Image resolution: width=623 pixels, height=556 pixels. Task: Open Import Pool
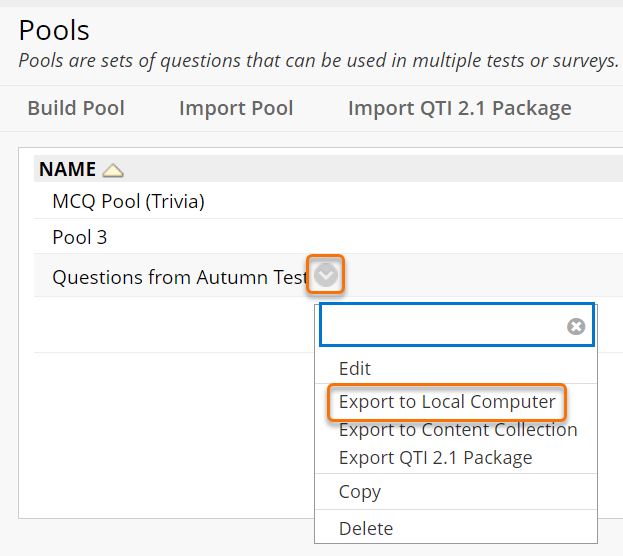point(236,108)
